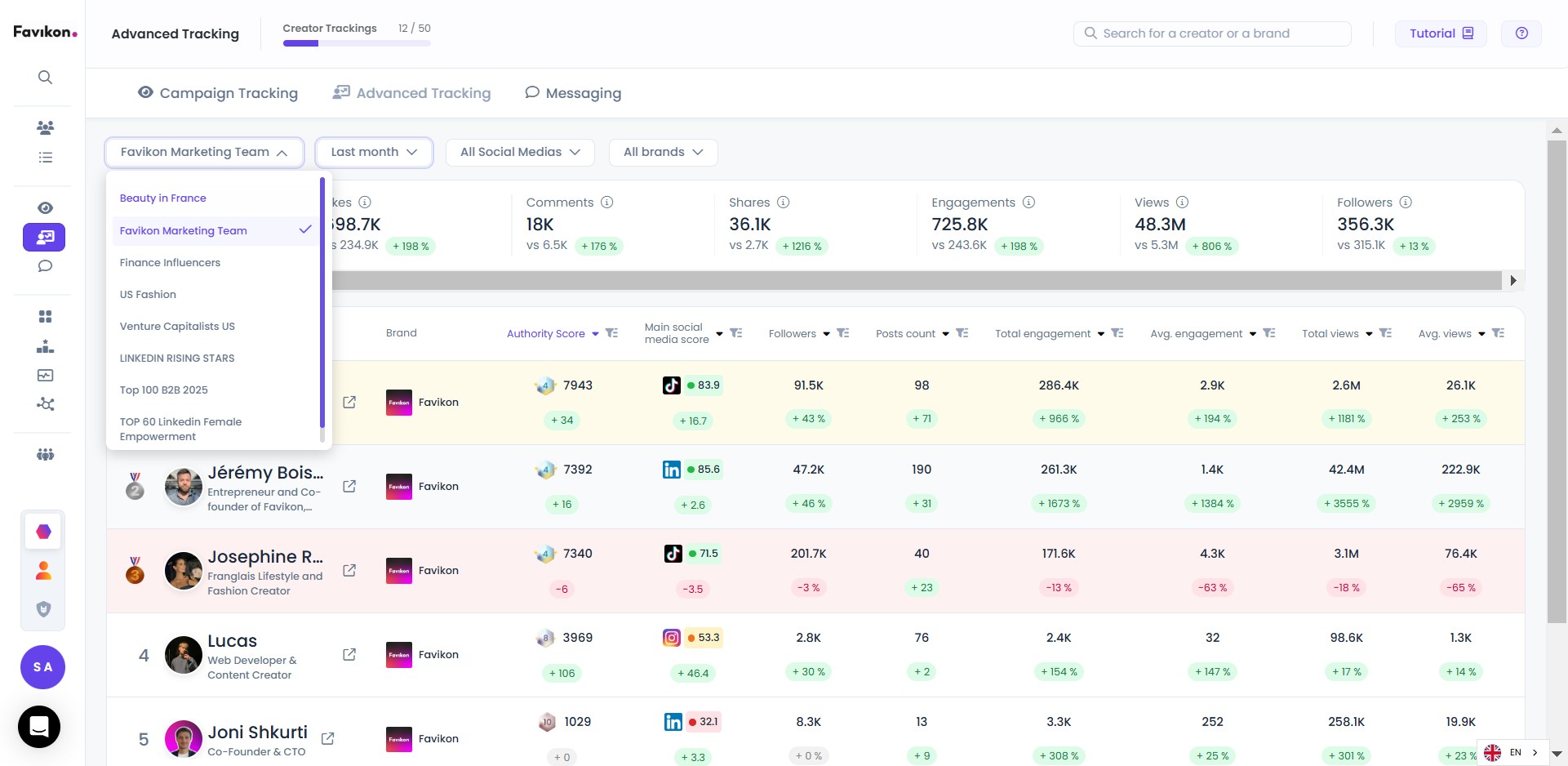This screenshot has width=1568, height=766.
Task: Open the creators people icon in the sidebar
Action: tap(45, 127)
